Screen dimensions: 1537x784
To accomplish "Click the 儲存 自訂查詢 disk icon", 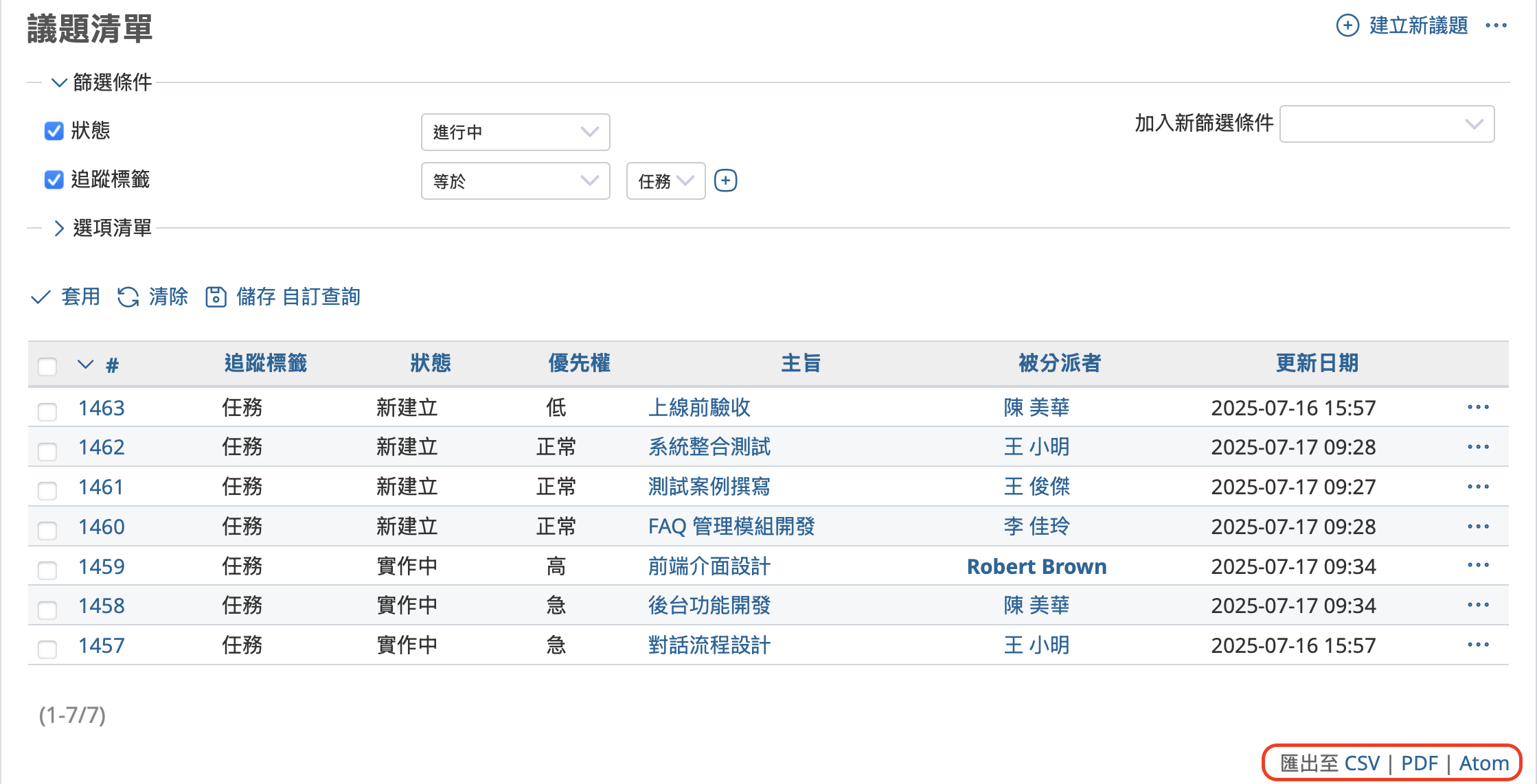I will 216,297.
